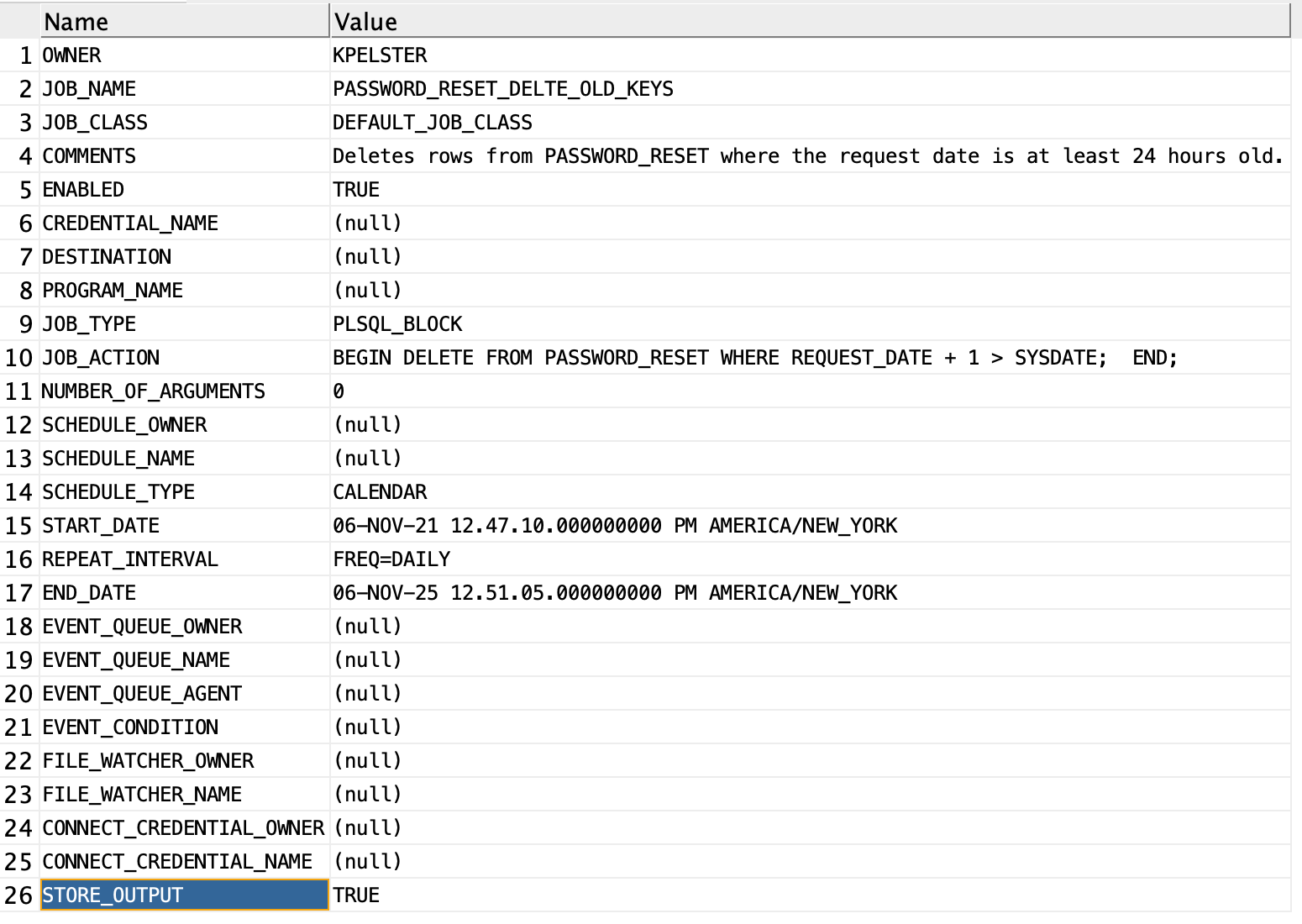Viewport: 1302px width, 924px height.
Task: Select the OWNER row value KPELSTER
Action: click(380, 55)
